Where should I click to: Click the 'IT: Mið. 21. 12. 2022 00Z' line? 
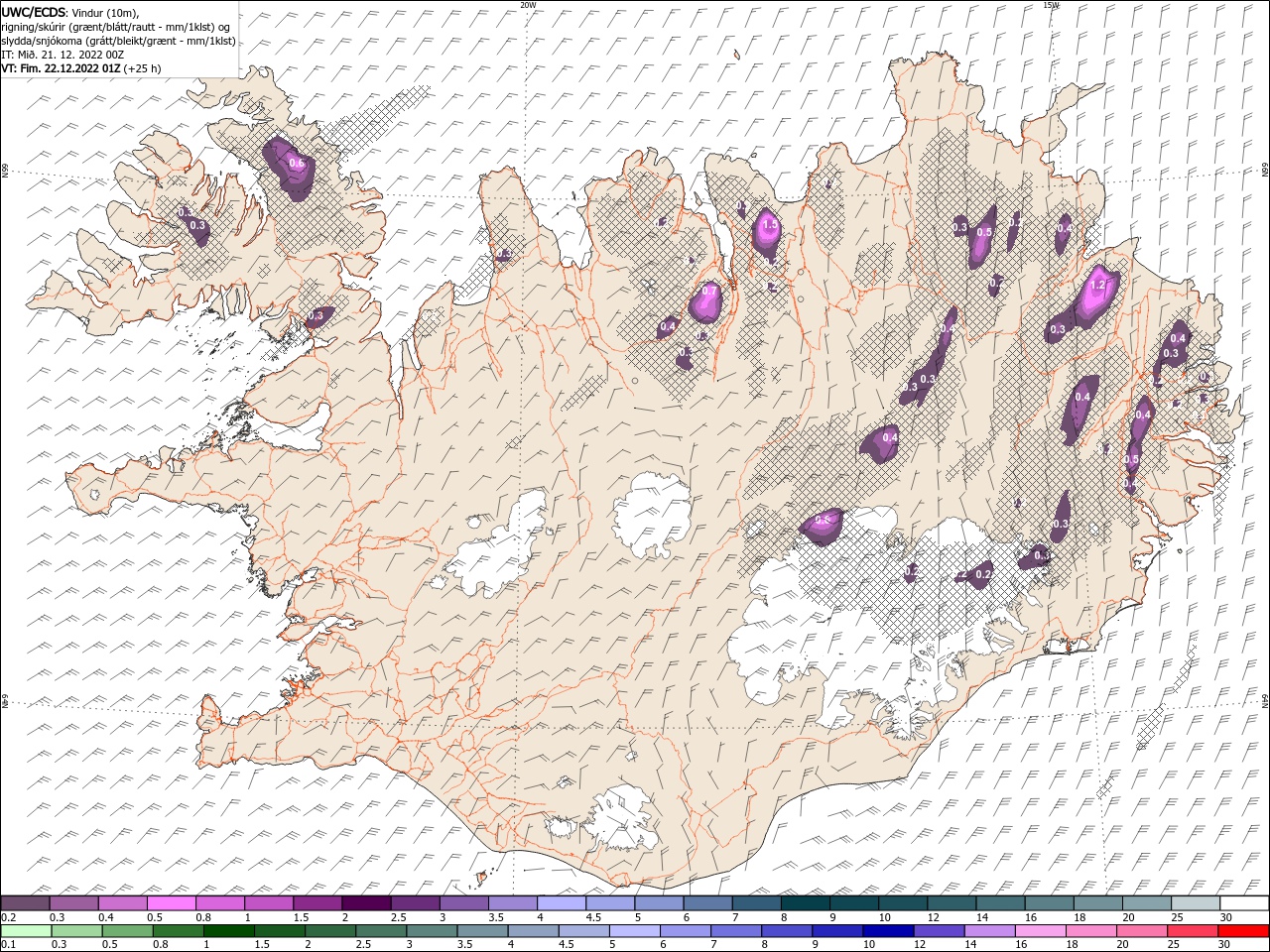(63, 55)
